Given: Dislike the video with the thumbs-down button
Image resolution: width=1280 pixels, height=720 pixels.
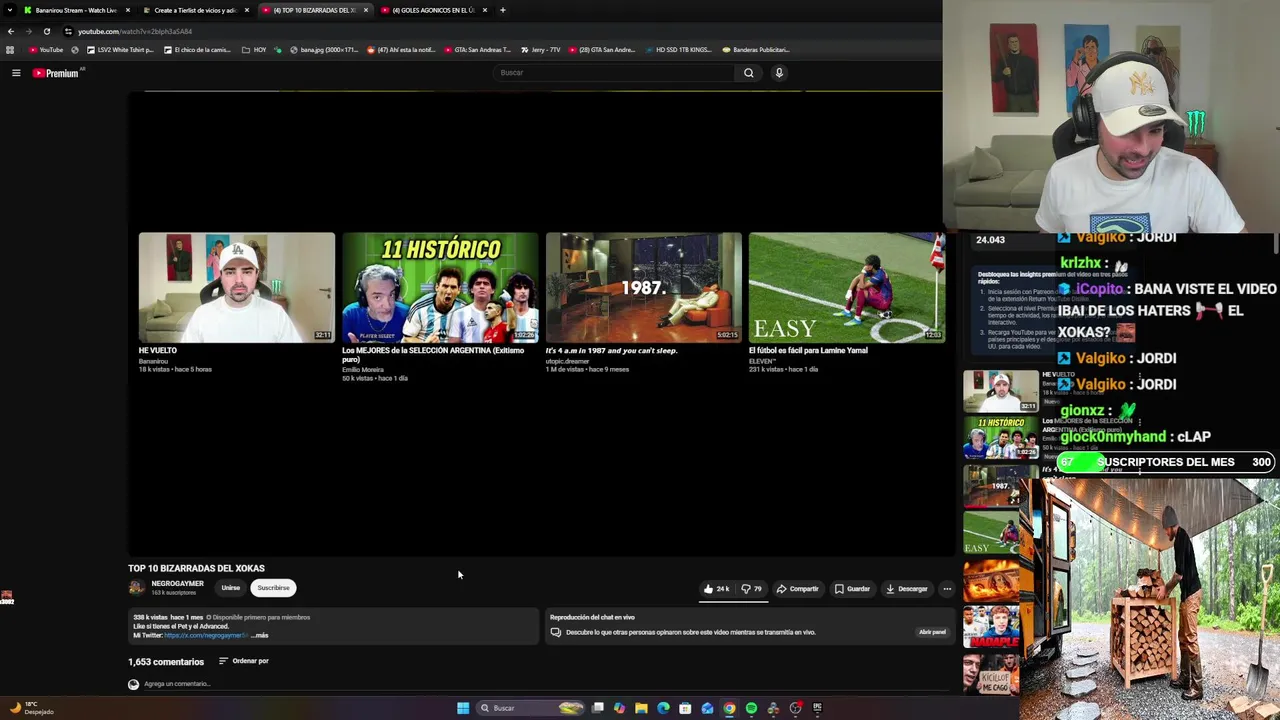Looking at the screenshot, I should tap(752, 589).
